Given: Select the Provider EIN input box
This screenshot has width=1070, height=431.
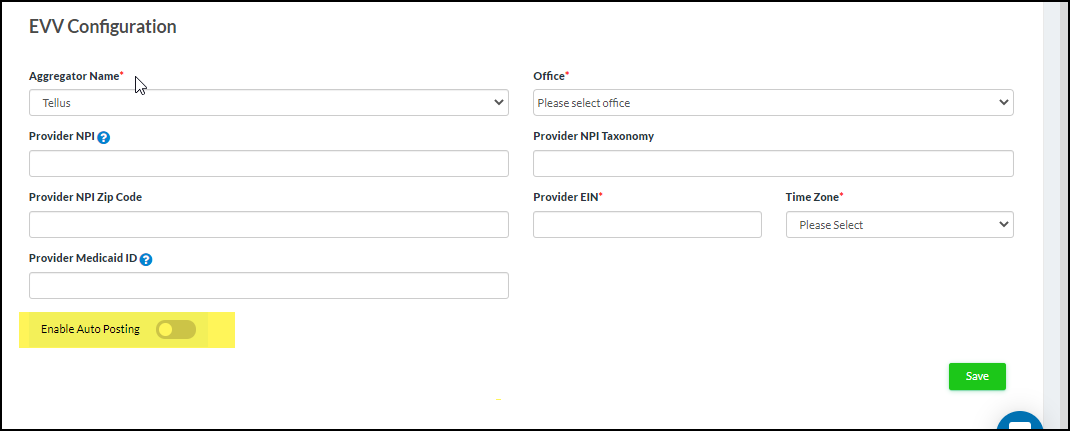Looking at the screenshot, I should [647, 225].
